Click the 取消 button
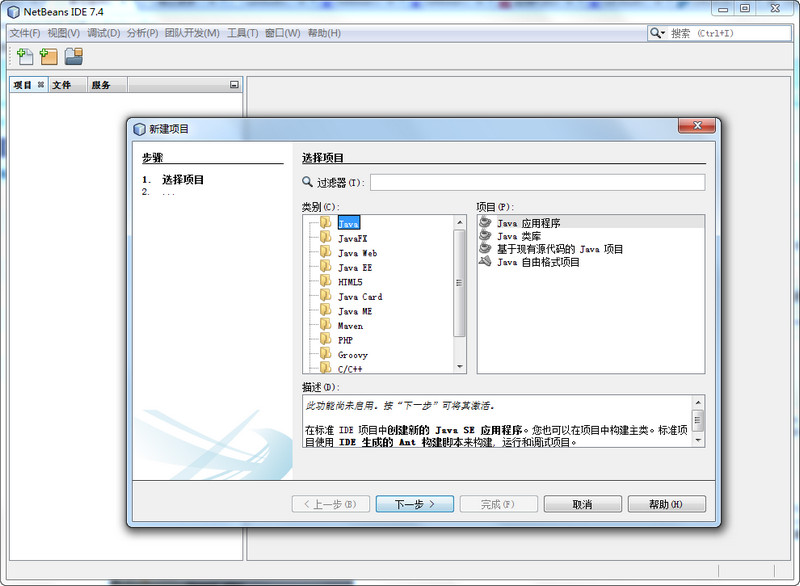This screenshot has width=800, height=586. coord(583,504)
